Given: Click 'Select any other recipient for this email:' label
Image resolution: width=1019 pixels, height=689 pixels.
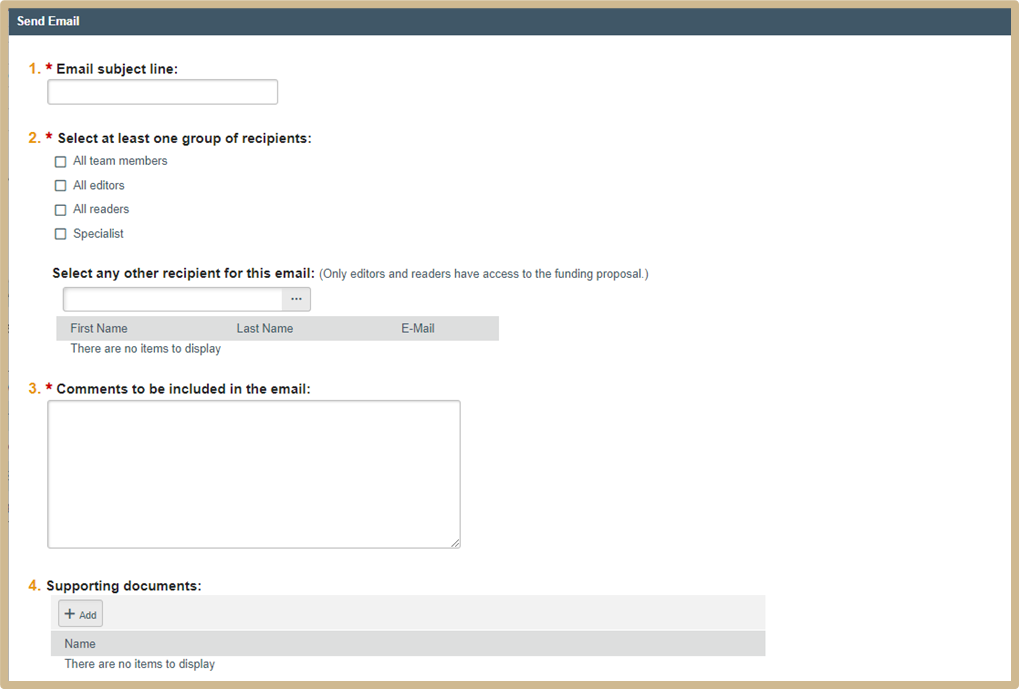Looking at the screenshot, I should (183, 273).
